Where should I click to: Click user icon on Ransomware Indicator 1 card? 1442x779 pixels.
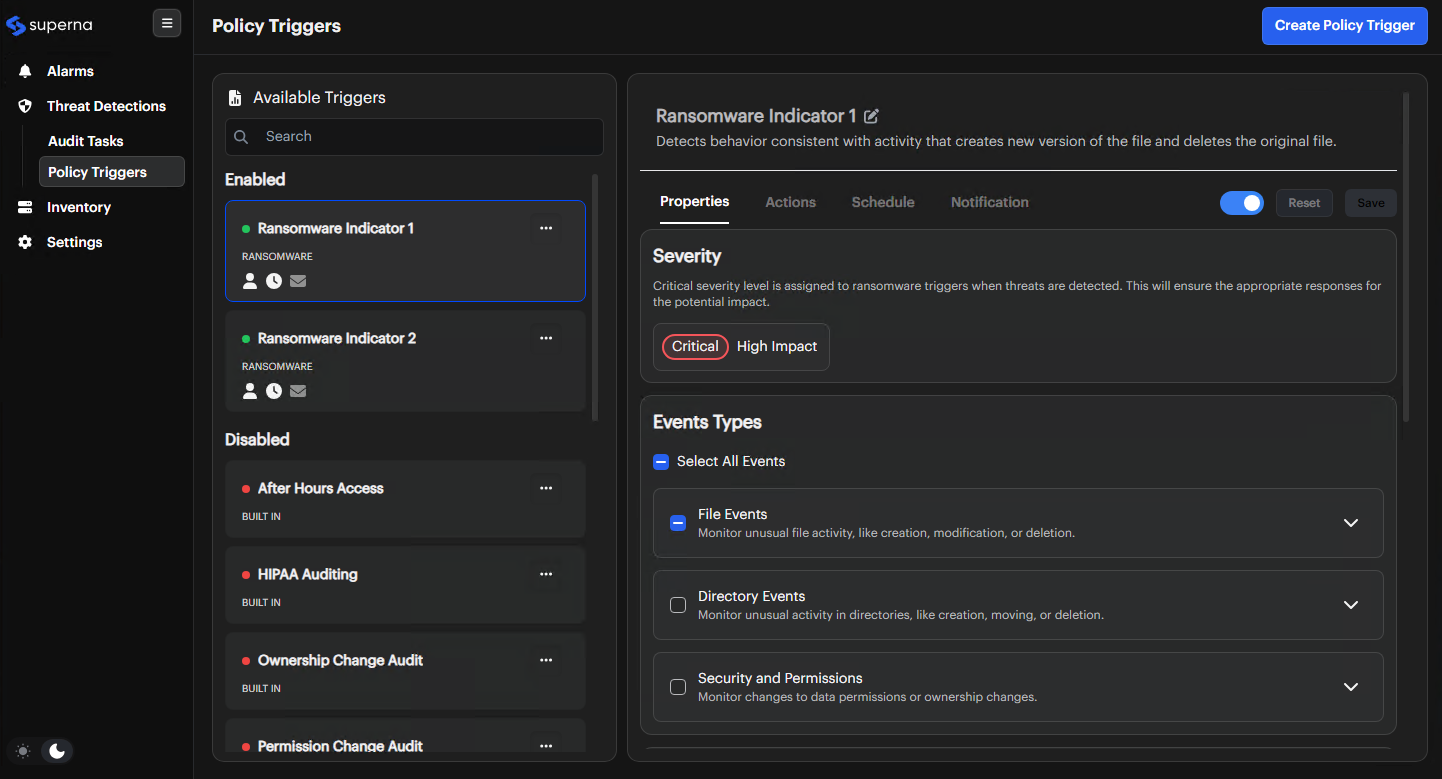tap(250, 281)
